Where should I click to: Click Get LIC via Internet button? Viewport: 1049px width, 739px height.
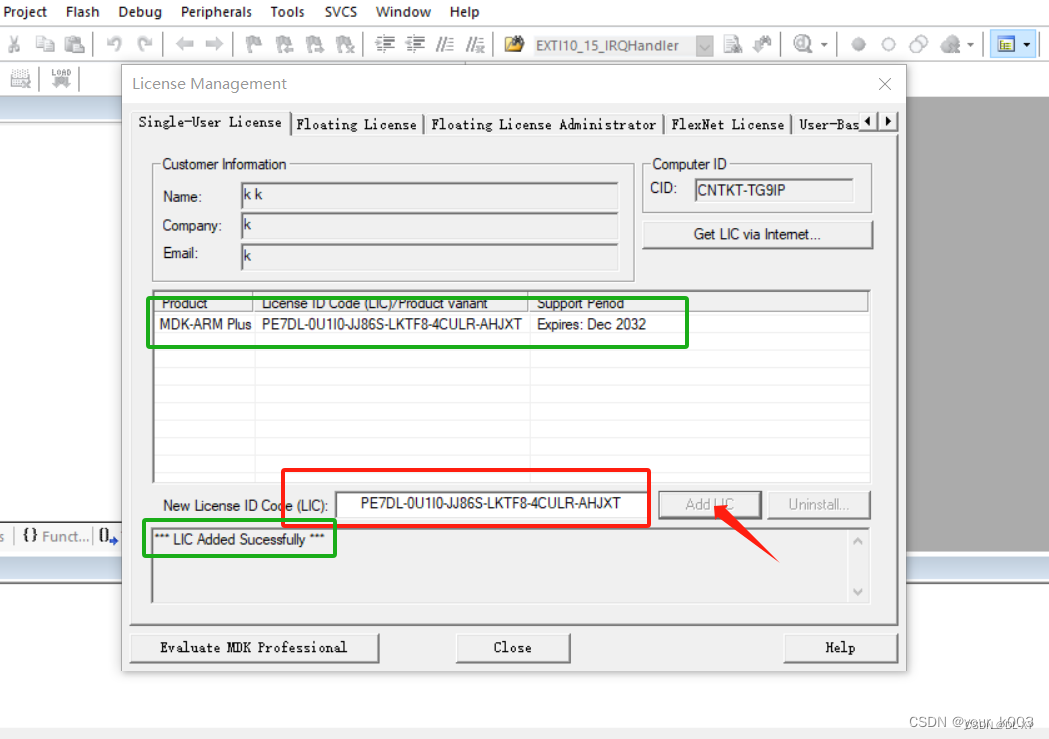click(x=757, y=235)
